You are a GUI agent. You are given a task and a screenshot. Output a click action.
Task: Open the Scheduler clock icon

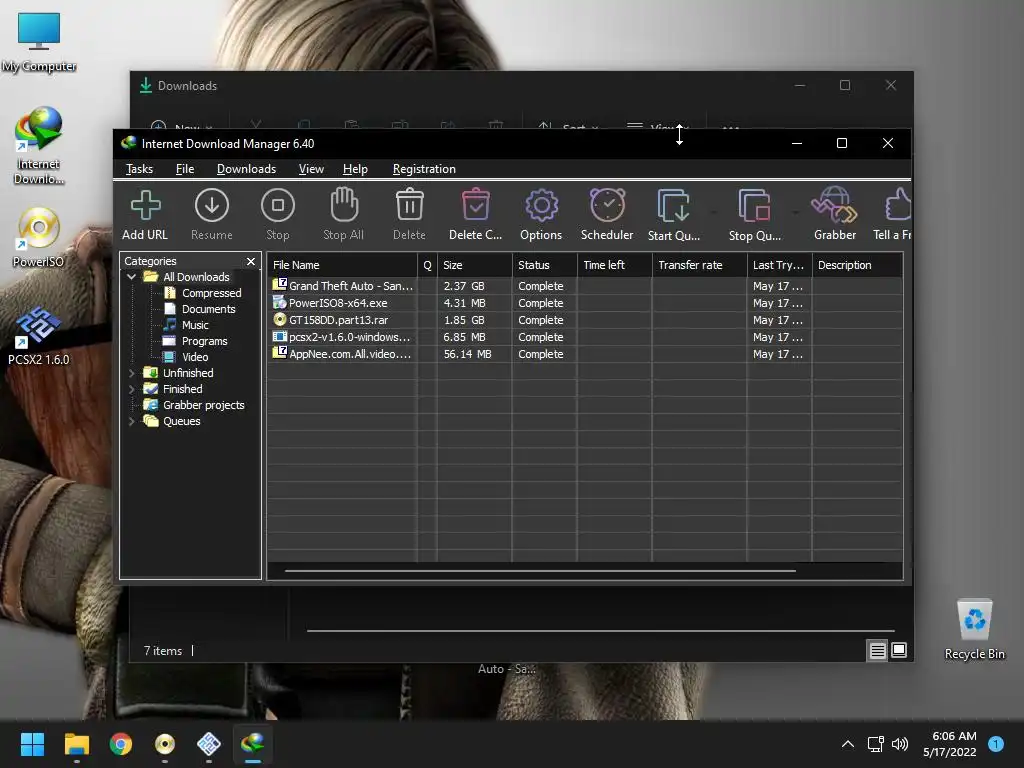pyautogui.click(x=607, y=205)
